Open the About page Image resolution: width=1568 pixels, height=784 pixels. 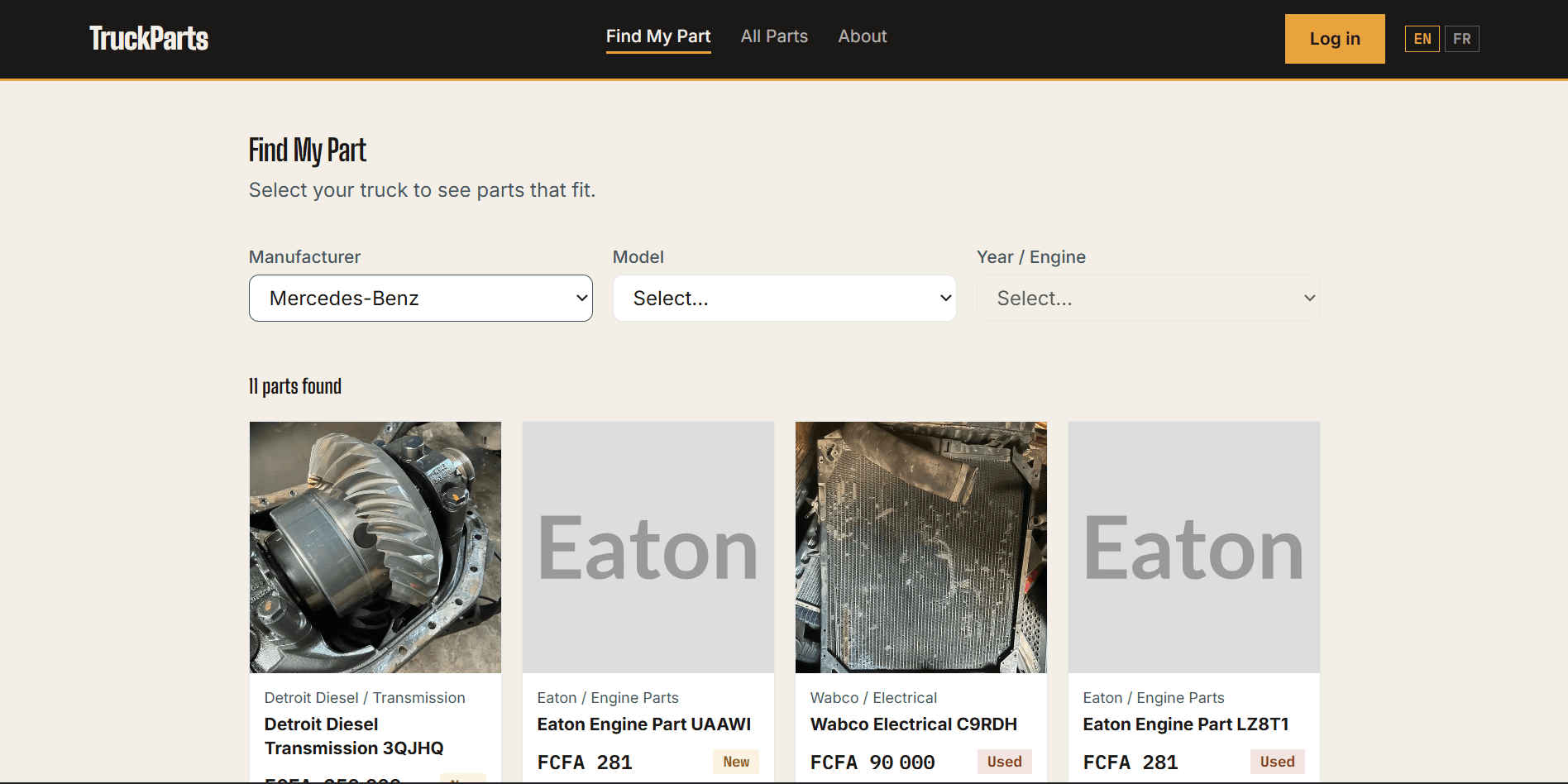pos(863,36)
